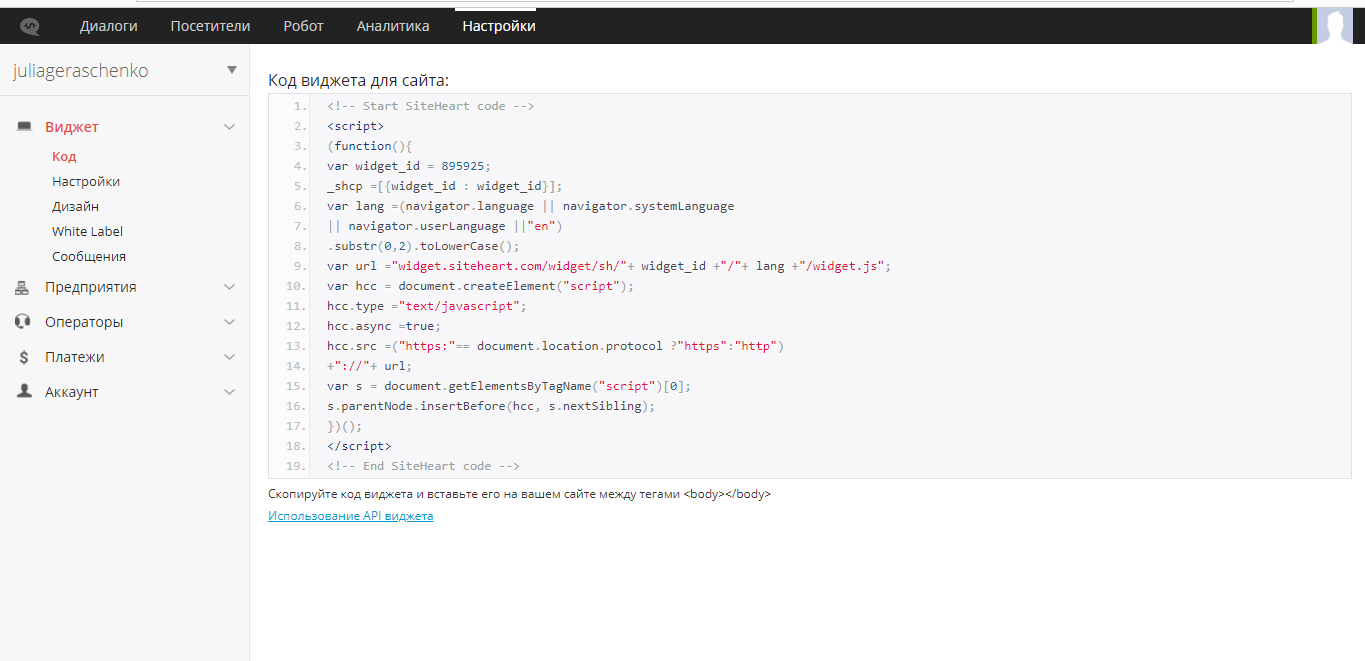The width and height of the screenshot is (1365, 661).
Task: Collapse the Виджет section chevron
Action: pos(229,127)
